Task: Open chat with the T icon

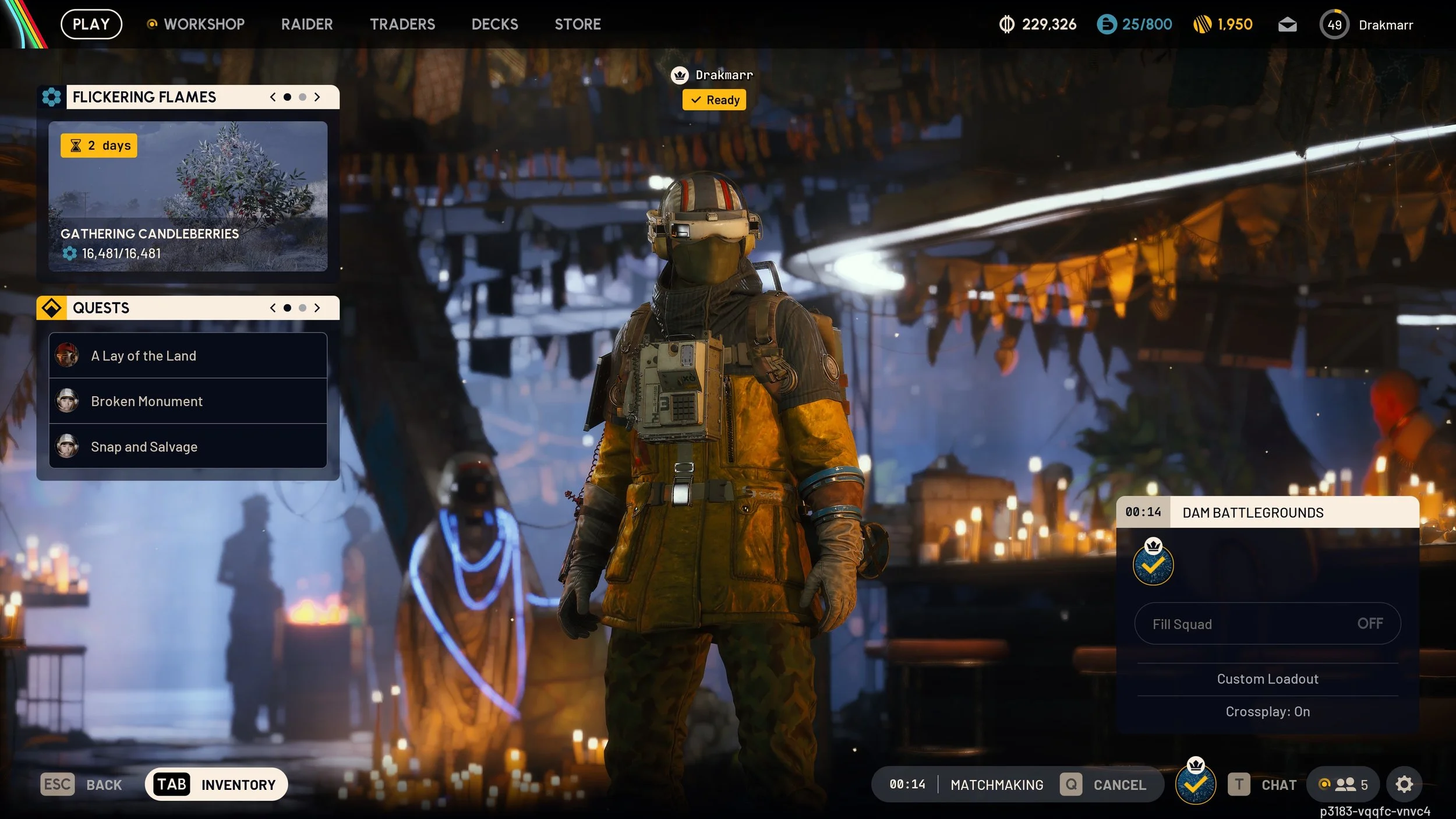Action: coord(1238,784)
